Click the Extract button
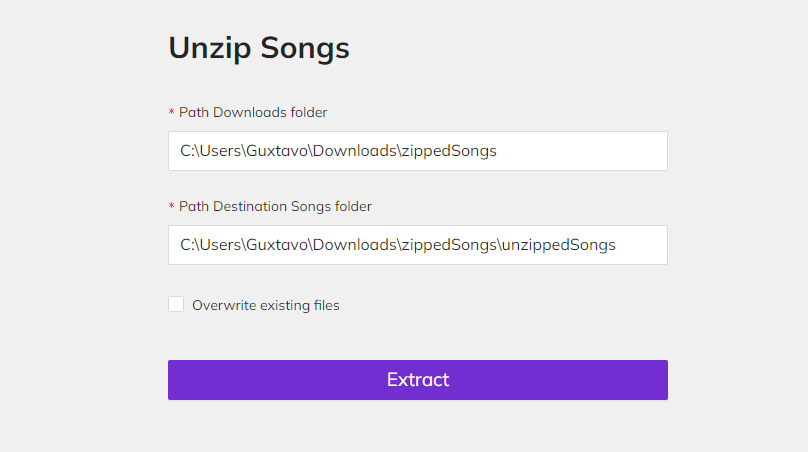 click(x=417, y=380)
